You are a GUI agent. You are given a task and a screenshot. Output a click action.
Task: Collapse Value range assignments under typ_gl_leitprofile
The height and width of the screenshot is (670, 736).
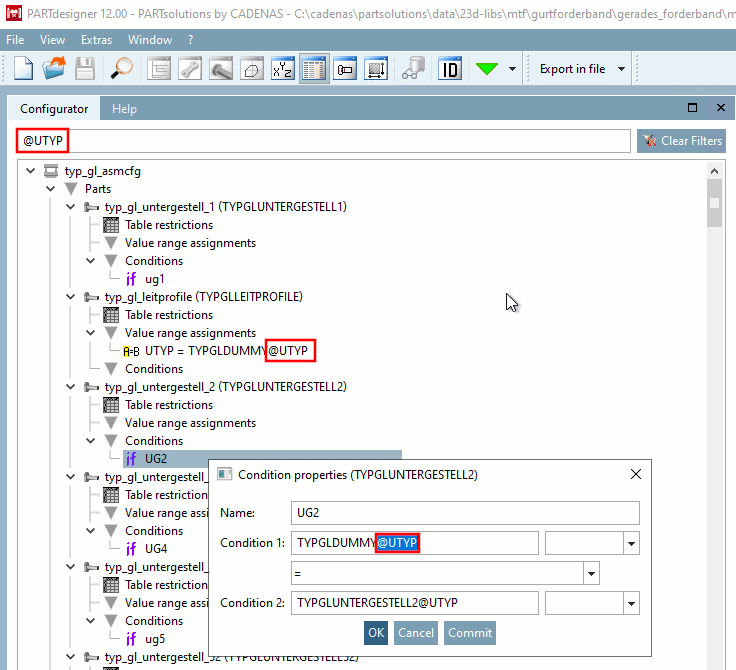click(91, 333)
